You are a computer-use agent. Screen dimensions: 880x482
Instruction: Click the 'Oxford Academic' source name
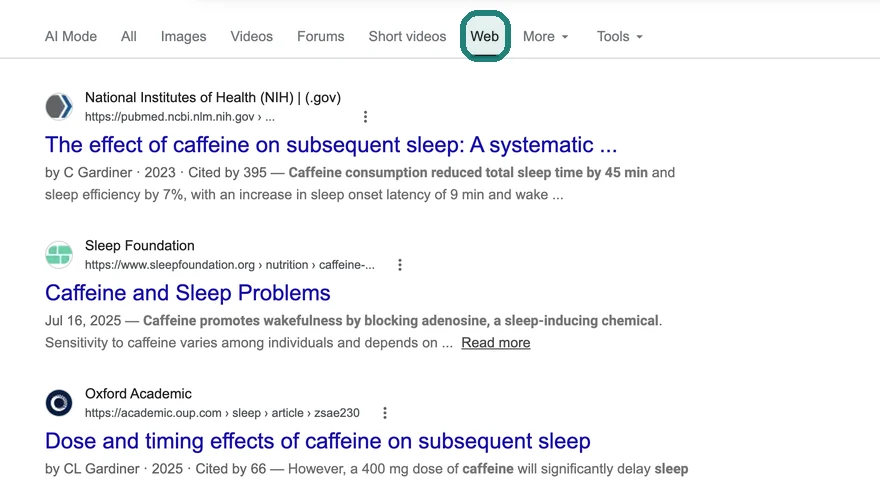click(138, 394)
